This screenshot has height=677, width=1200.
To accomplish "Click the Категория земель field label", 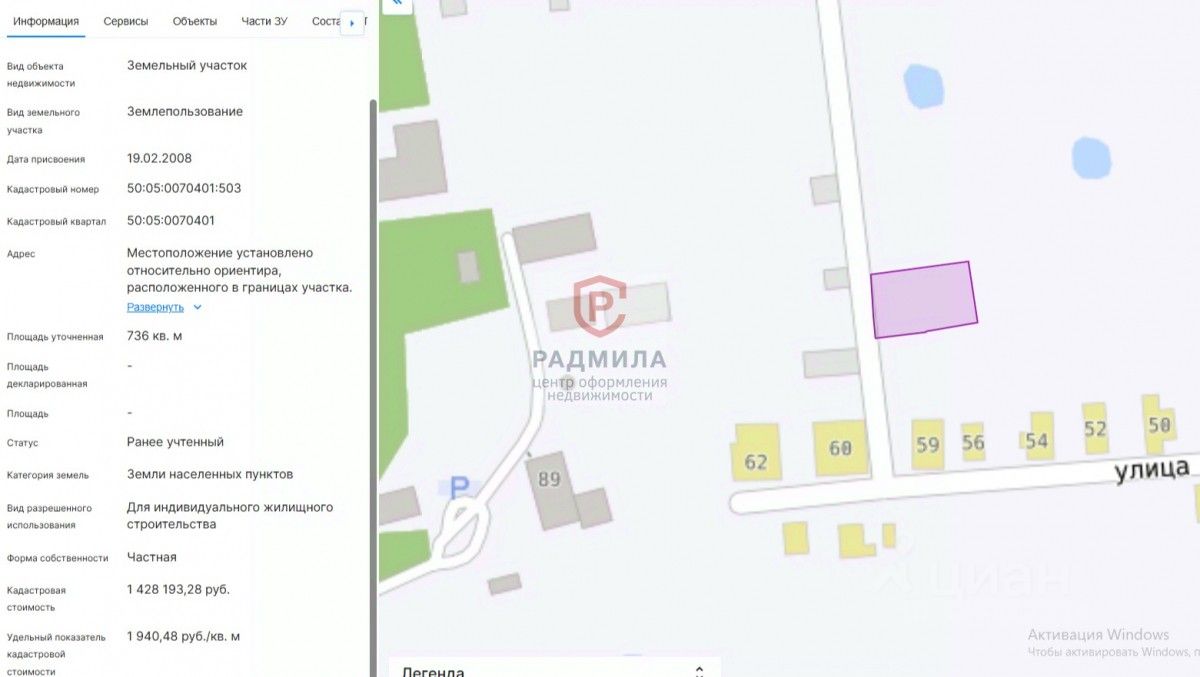I will (x=48, y=476).
